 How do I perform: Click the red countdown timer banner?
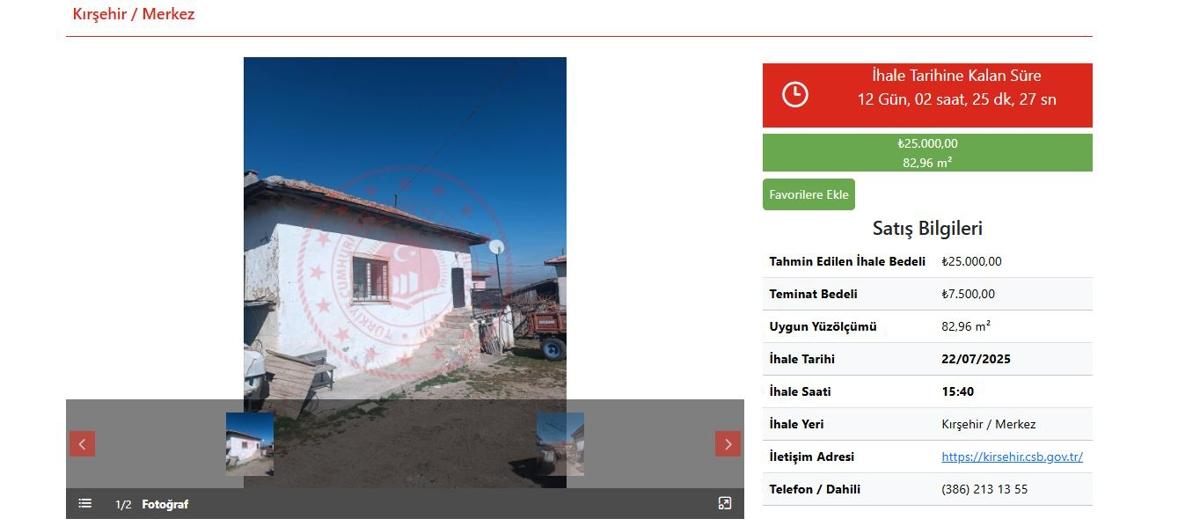927,95
